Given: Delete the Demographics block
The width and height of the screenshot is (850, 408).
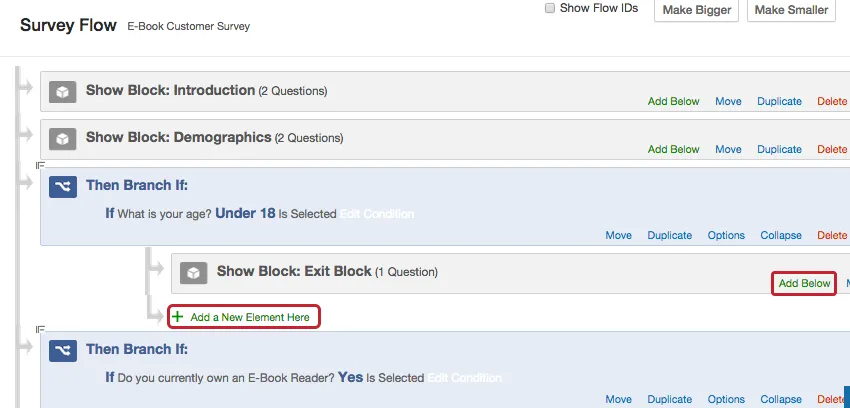Looking at the screenshot, I should (832, 150).
